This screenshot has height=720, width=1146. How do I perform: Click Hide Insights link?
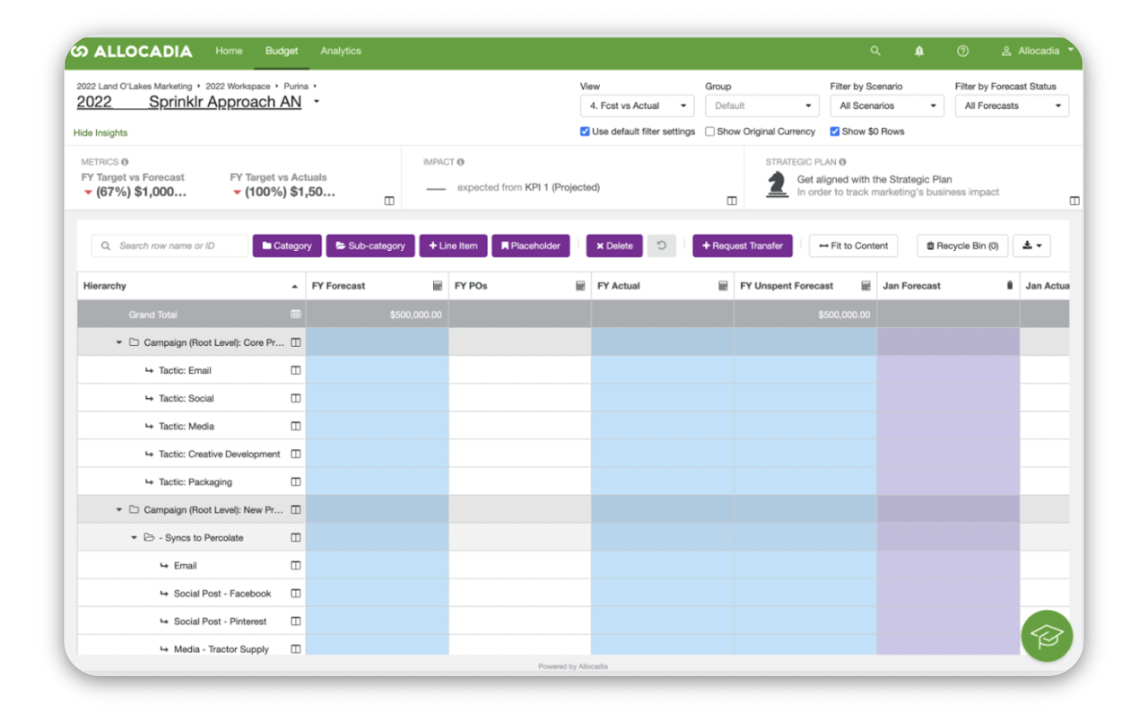coord(100,133)
